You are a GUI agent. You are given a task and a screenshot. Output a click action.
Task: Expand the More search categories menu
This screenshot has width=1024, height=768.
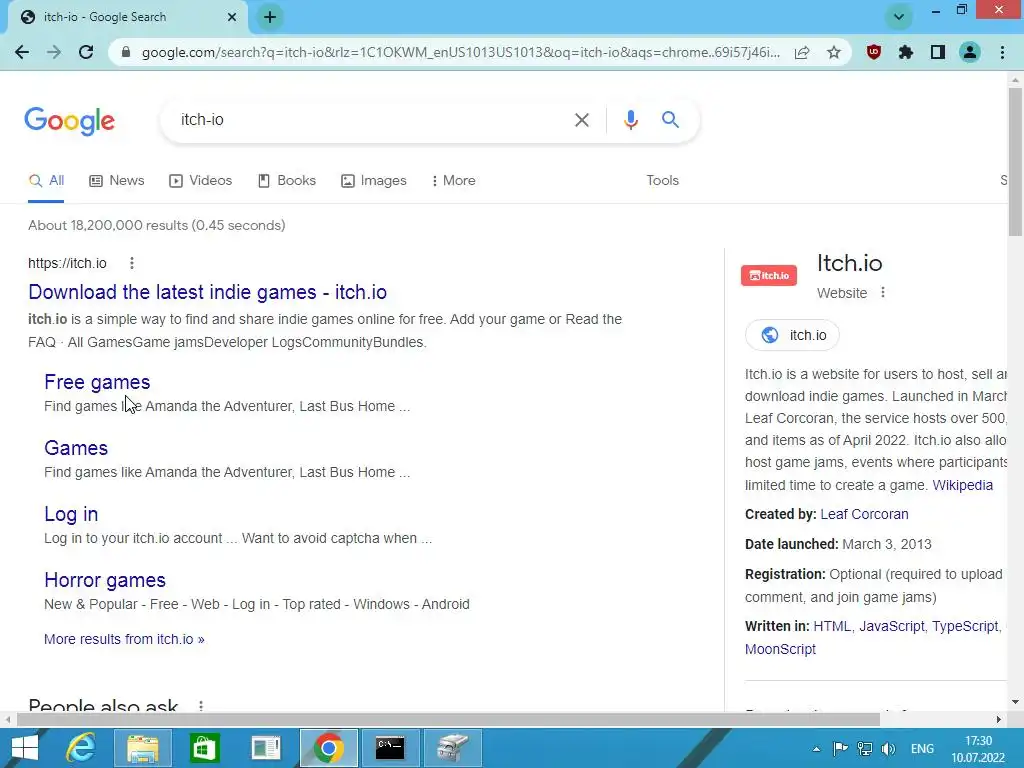(x=454, y=181)
